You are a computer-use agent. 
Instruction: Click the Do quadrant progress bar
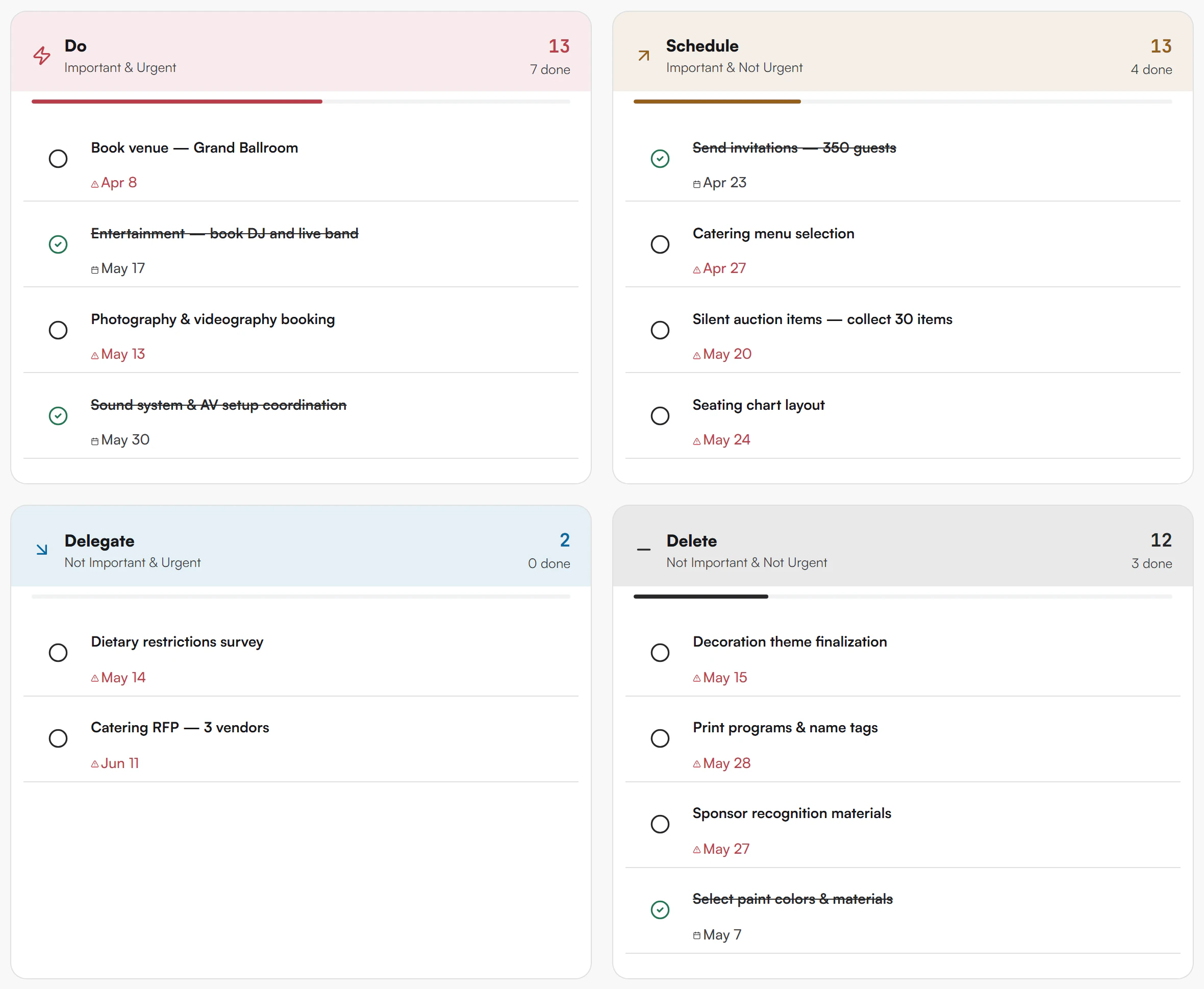(300, 102)
